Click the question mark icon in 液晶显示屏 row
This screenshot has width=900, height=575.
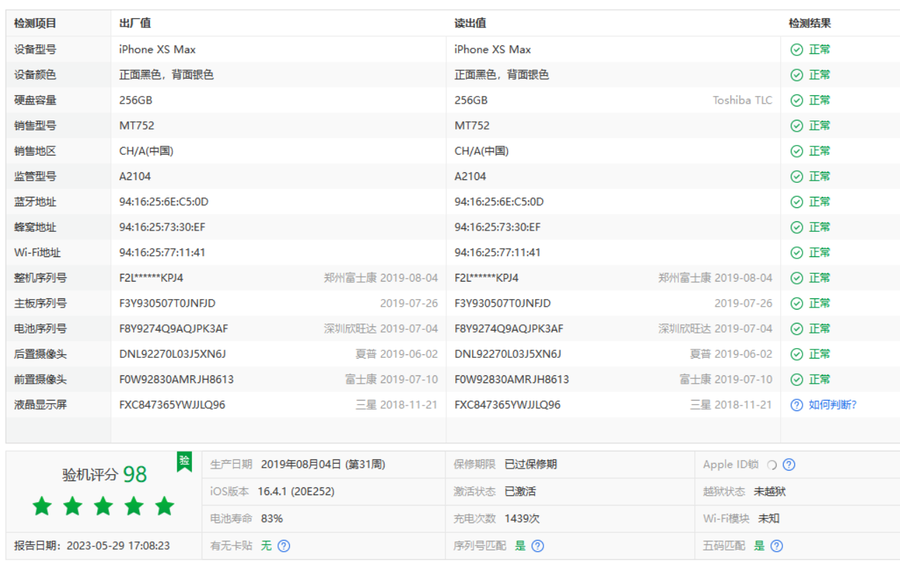797,405
